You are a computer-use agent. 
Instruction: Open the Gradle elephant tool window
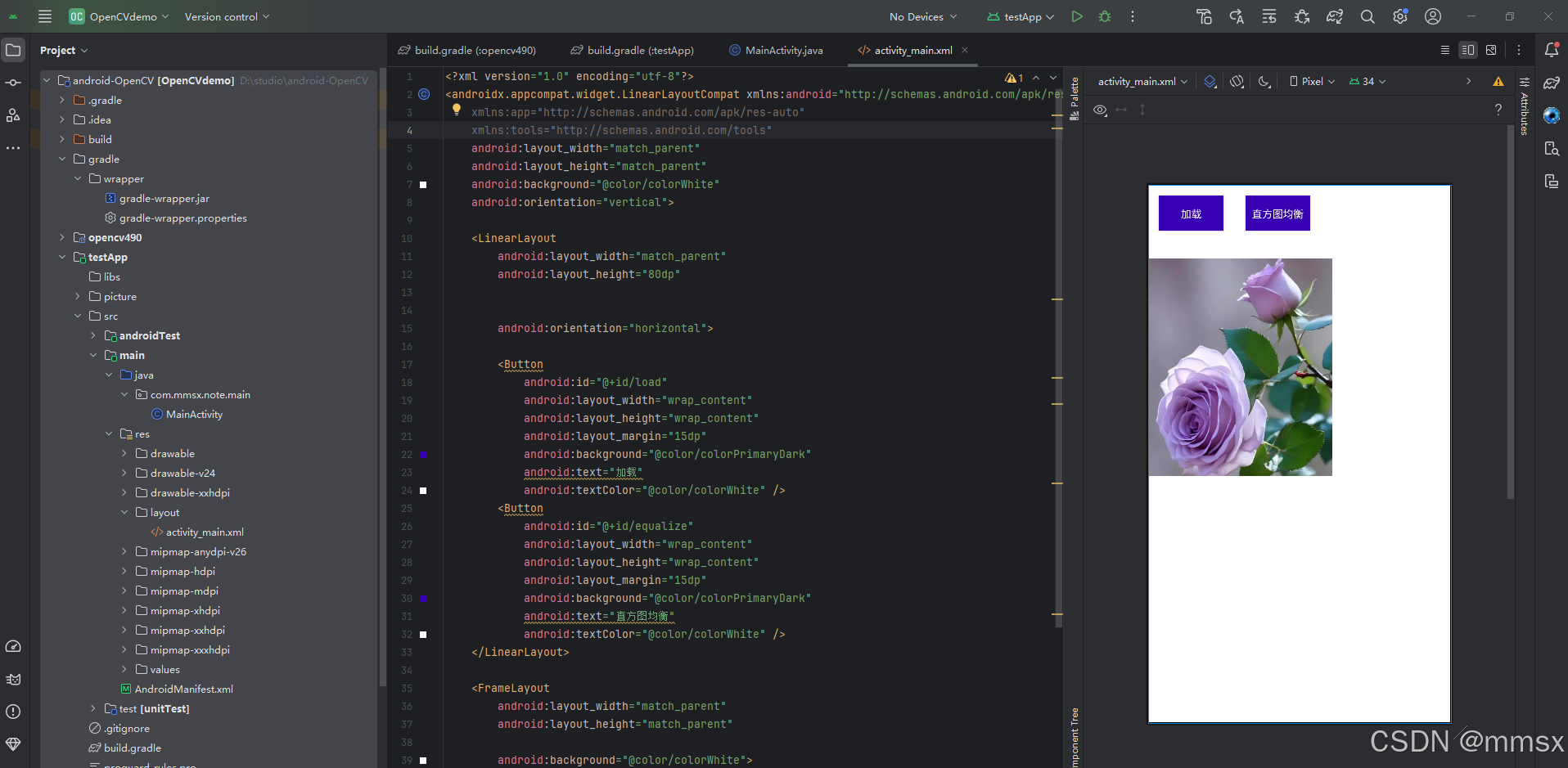click(1552, 83)
